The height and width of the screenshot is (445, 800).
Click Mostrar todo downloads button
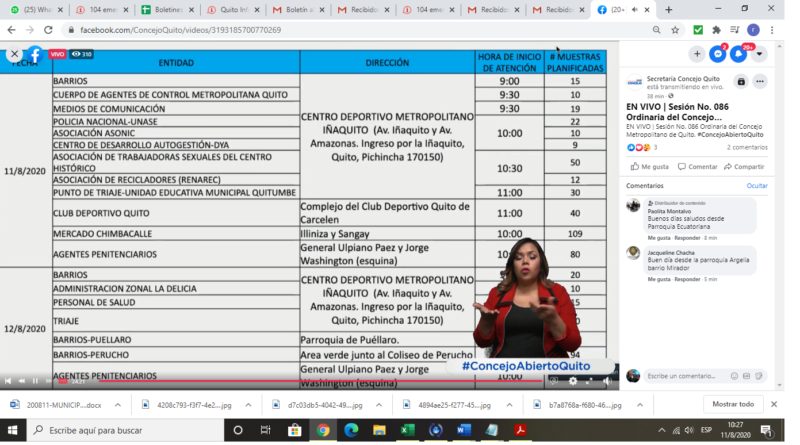[x=733, y=404]
